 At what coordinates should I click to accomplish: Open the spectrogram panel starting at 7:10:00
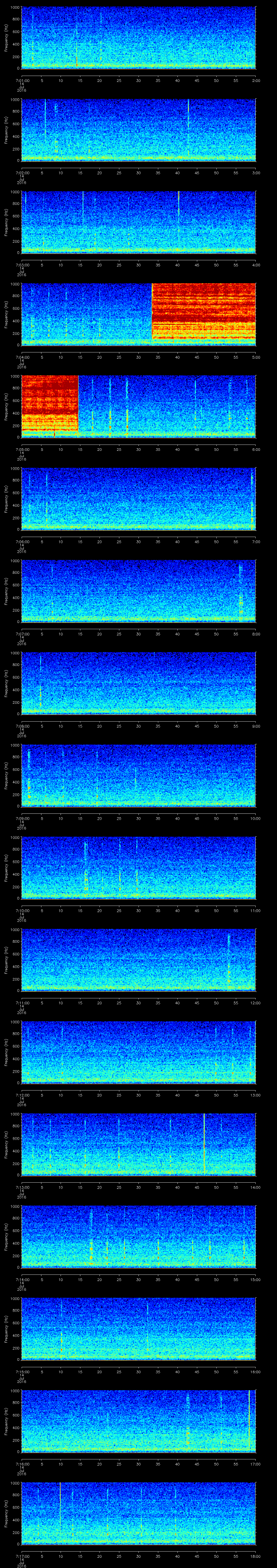[x=138, y=868]
